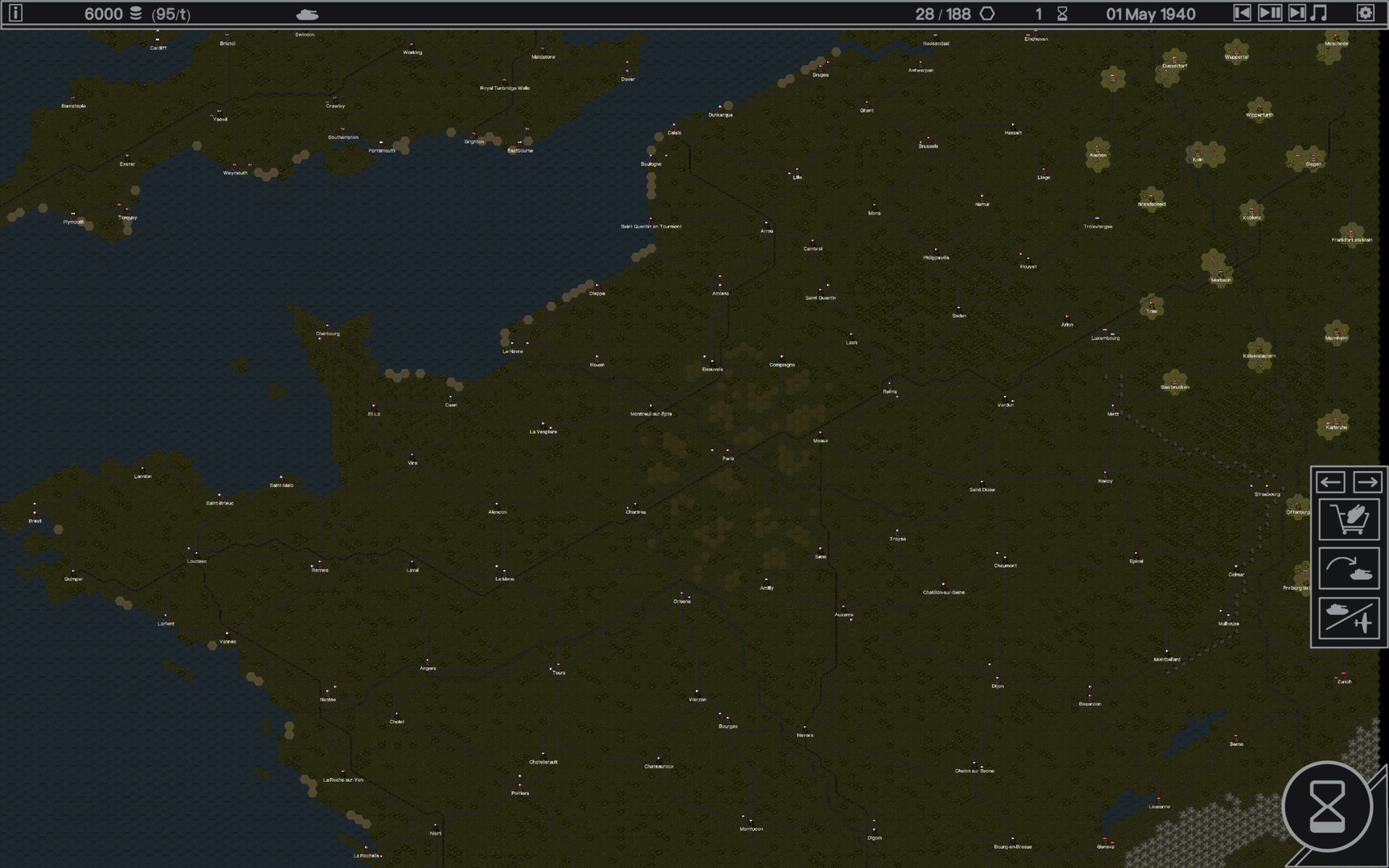Skip to next track
The width and height of the screenshot is (1389, 868).
(1297, 13)
